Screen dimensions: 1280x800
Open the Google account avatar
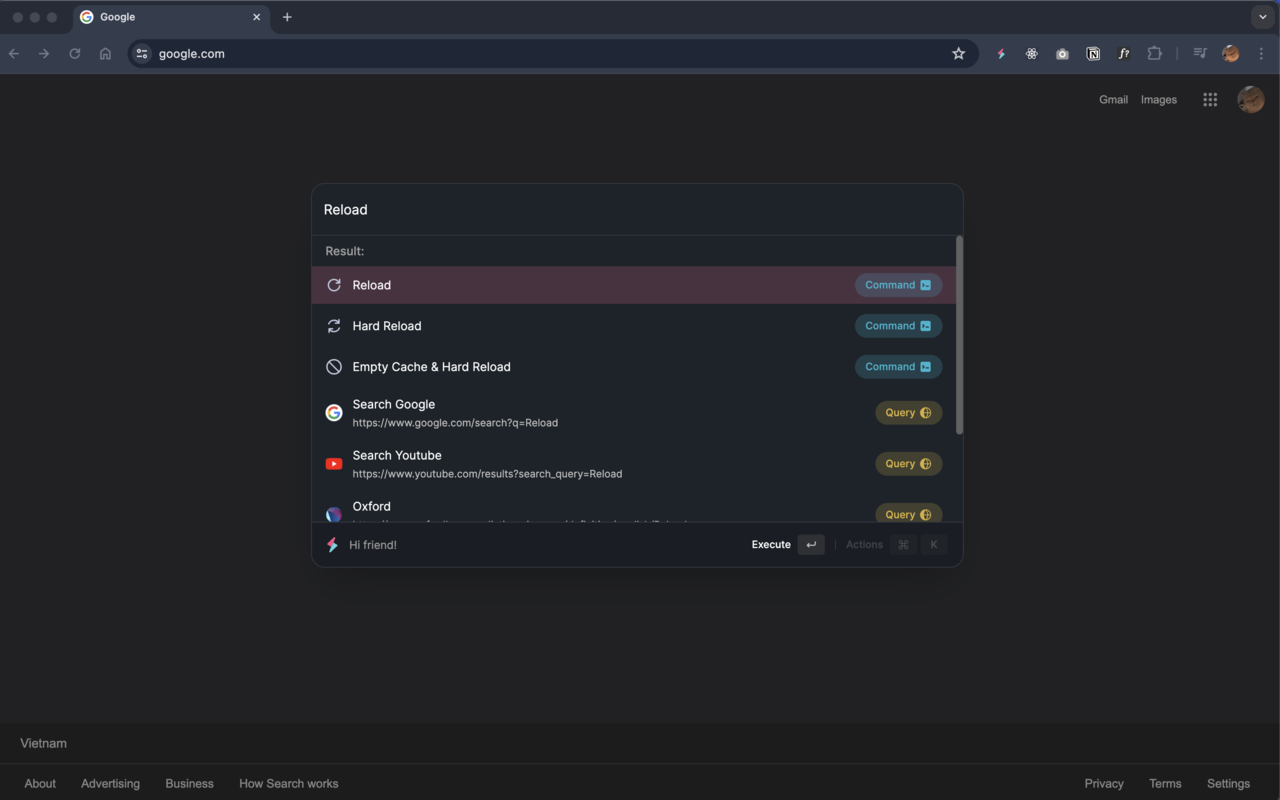coord(1250,99)
